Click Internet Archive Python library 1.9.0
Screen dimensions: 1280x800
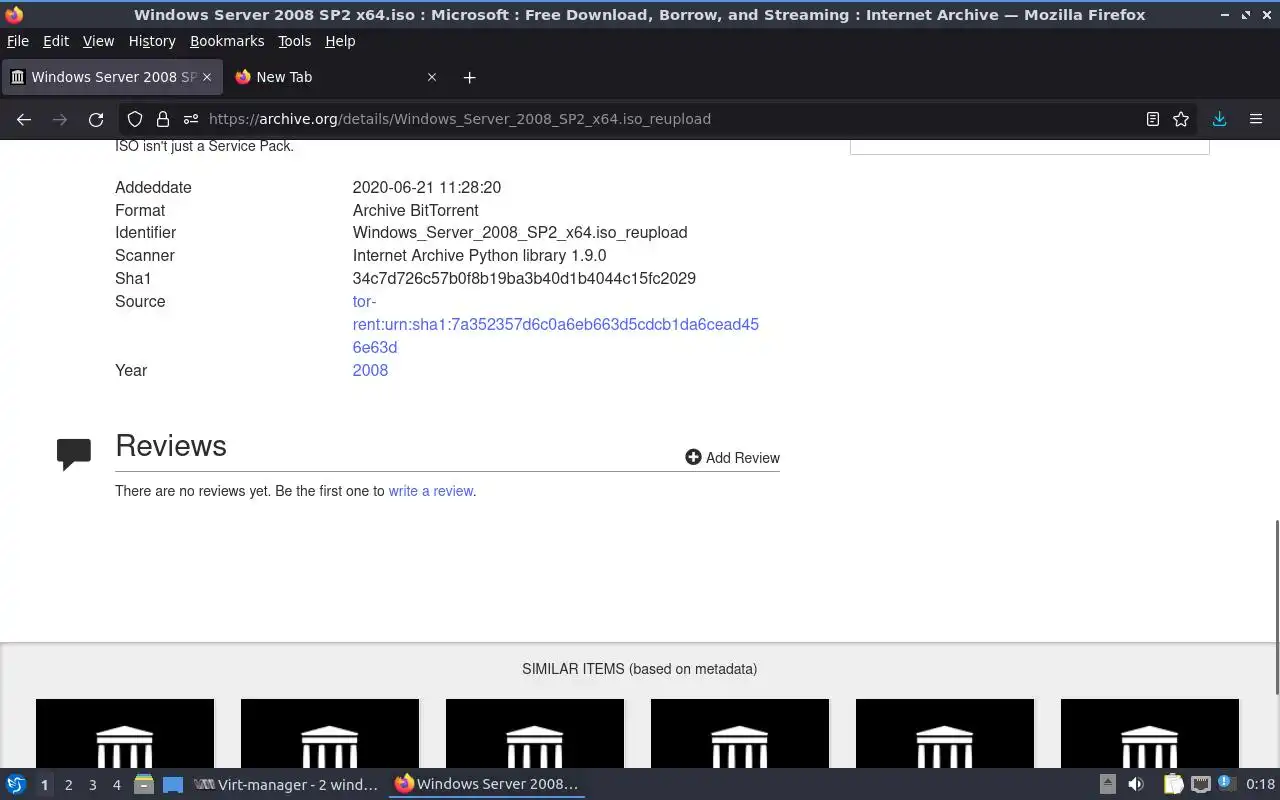[479, 255]
